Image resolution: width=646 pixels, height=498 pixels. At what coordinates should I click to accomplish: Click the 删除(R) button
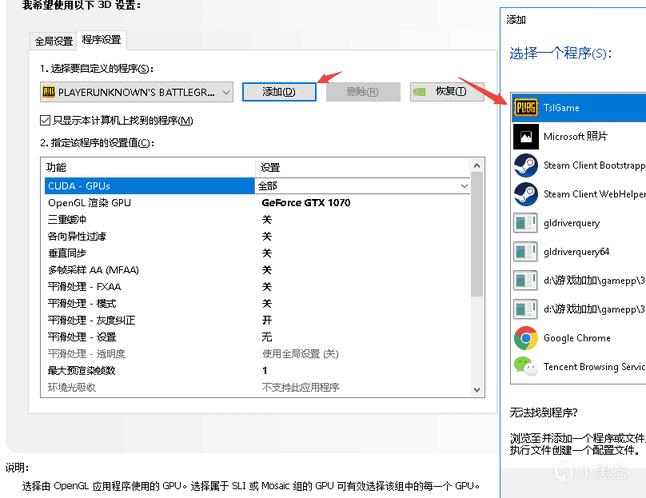(x=363, y=91)
